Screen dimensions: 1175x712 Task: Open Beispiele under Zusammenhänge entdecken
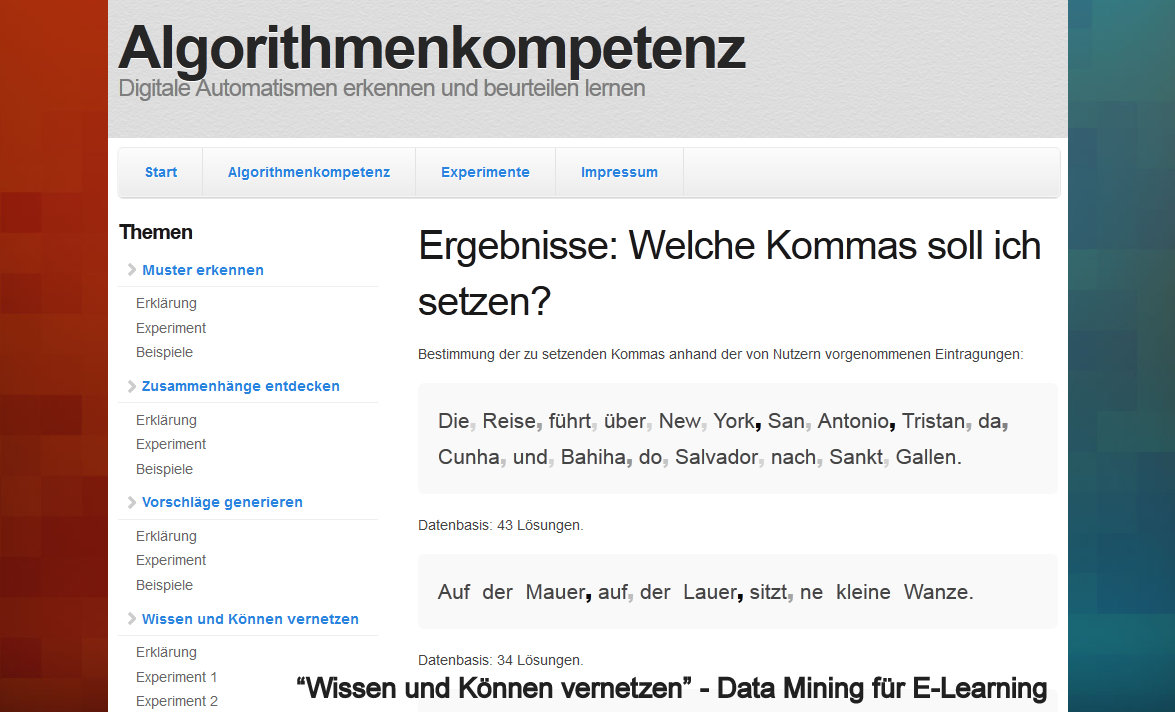(x=164, y=469)
